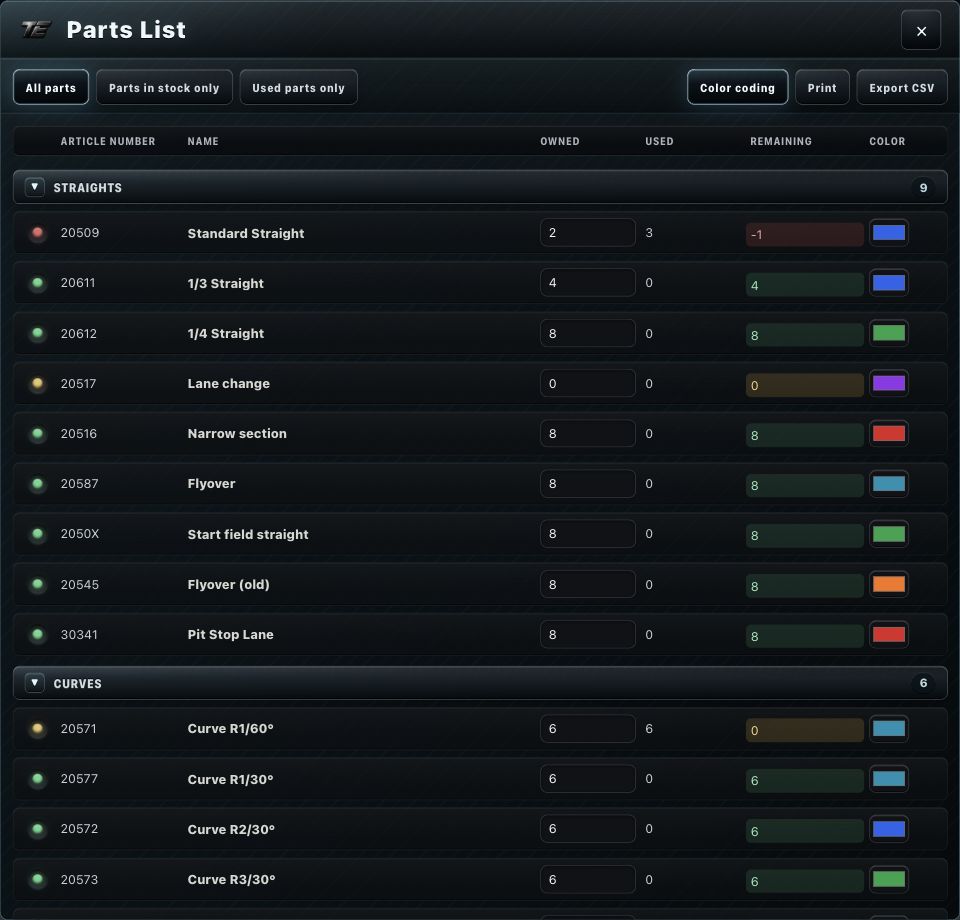Image resolution: width=960 pixels, height=920 pixels.
Task: Switch to Parts in stock only filter
Action: 164,88
